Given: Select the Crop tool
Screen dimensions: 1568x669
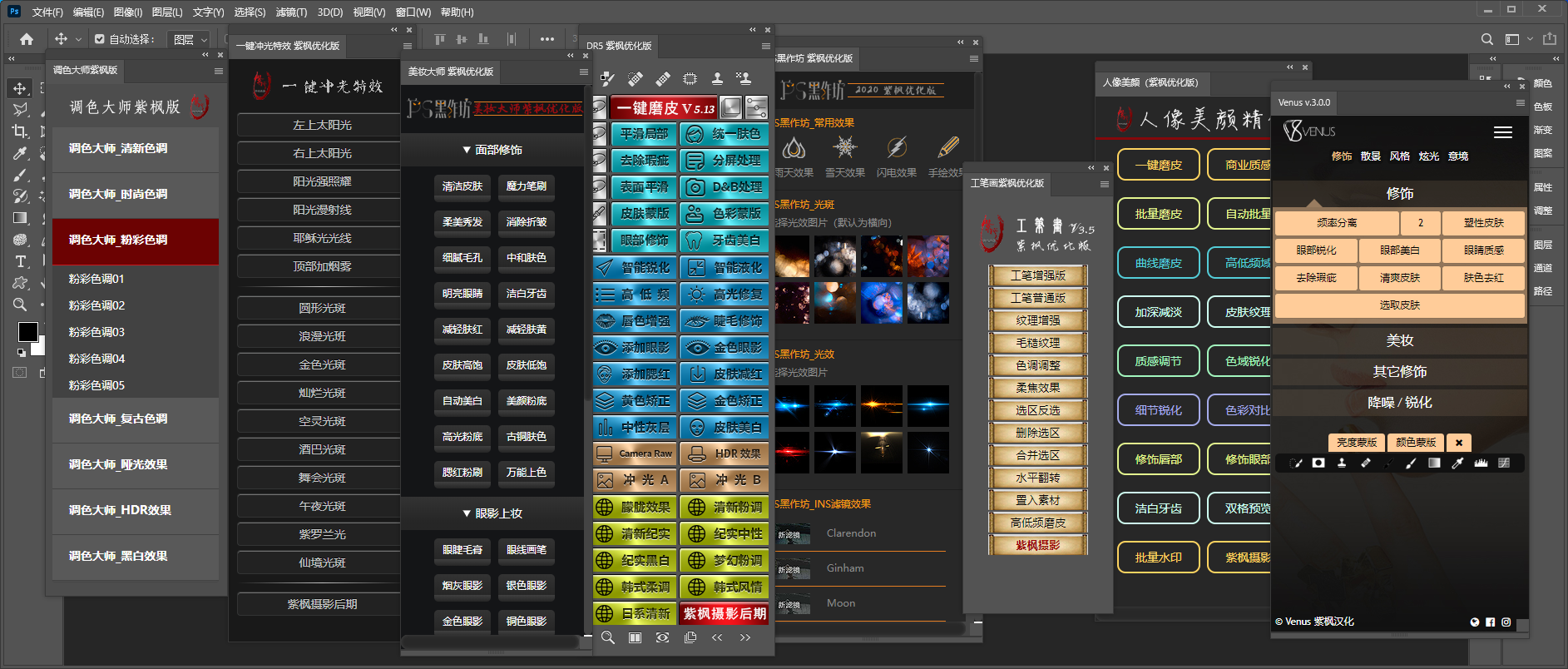Looking at the screenshot, I should click(x=20, y=131).
